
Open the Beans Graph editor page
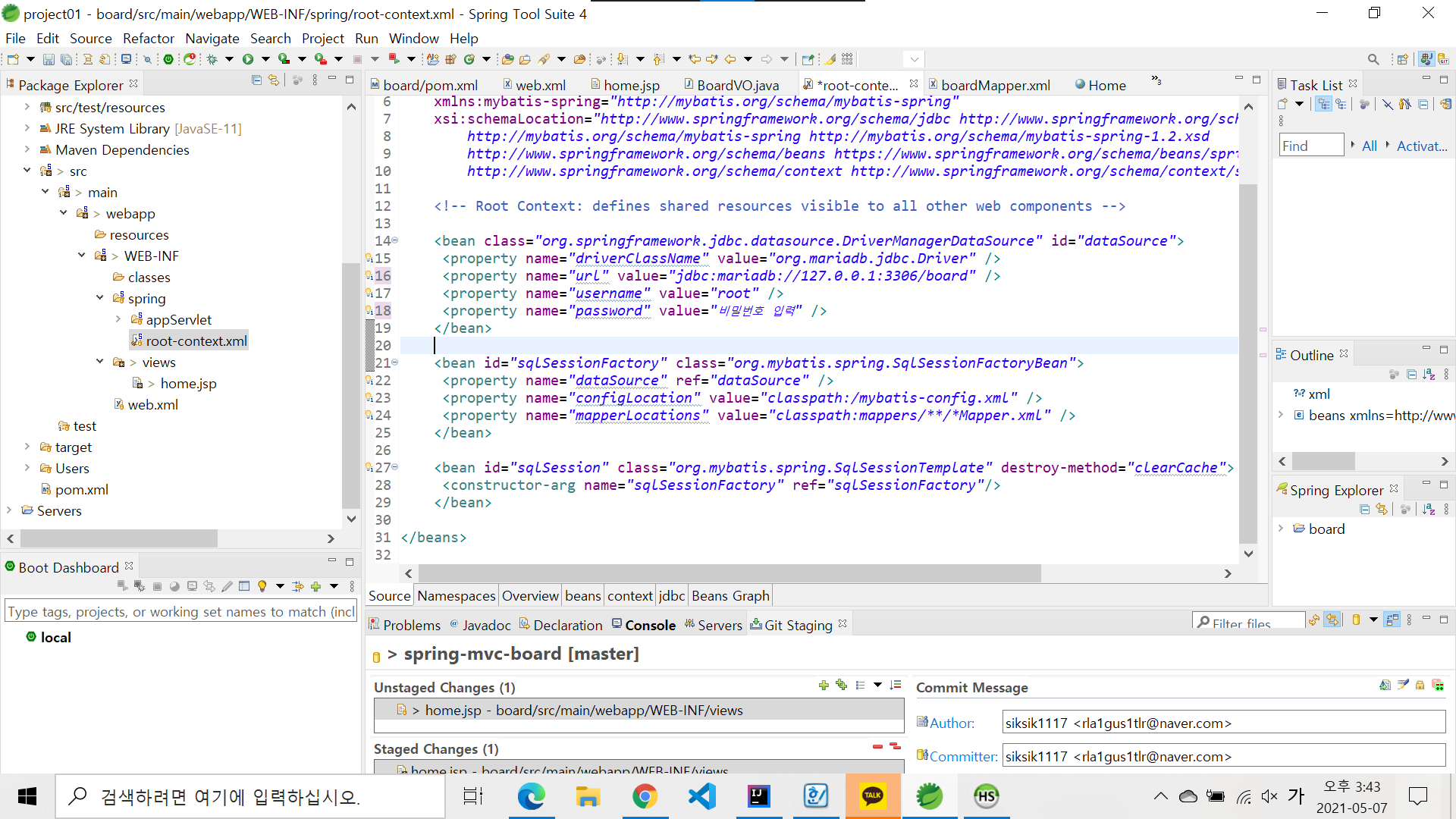coord(730,595)
